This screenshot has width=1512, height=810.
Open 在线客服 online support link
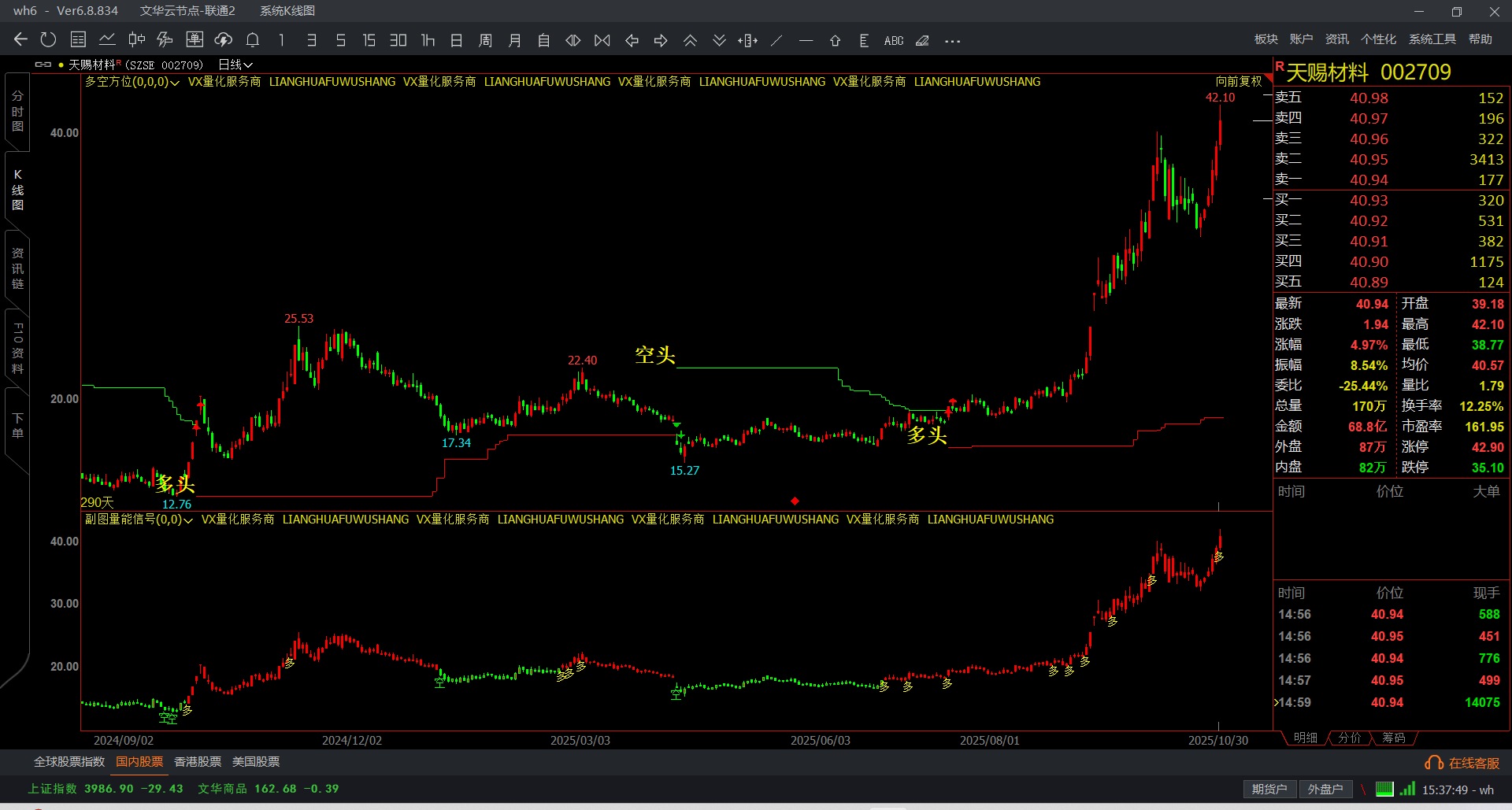coord(1463,763)
